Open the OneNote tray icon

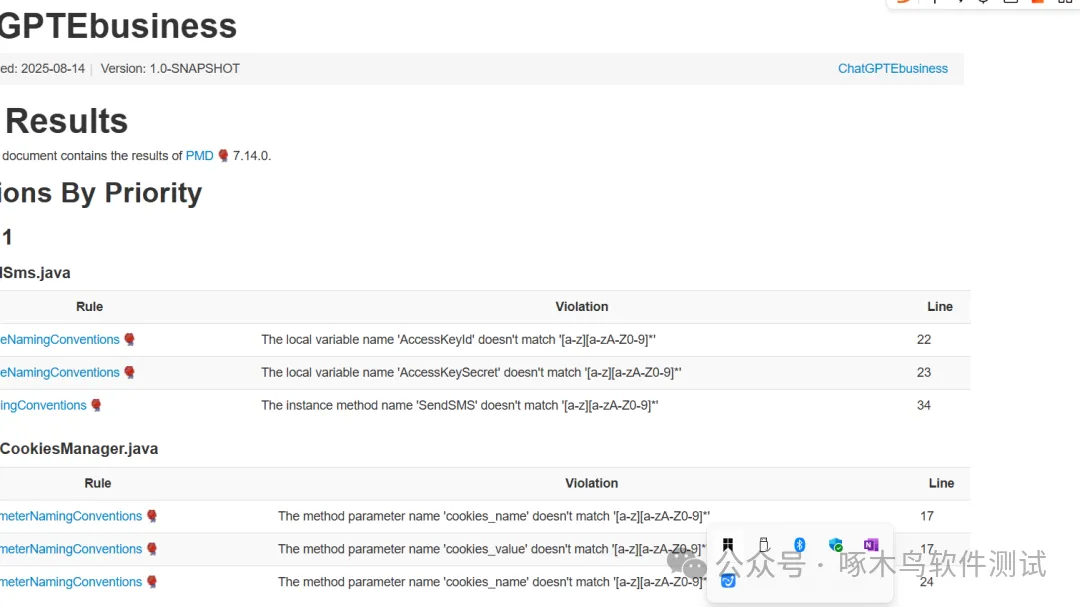pos(871,545)
